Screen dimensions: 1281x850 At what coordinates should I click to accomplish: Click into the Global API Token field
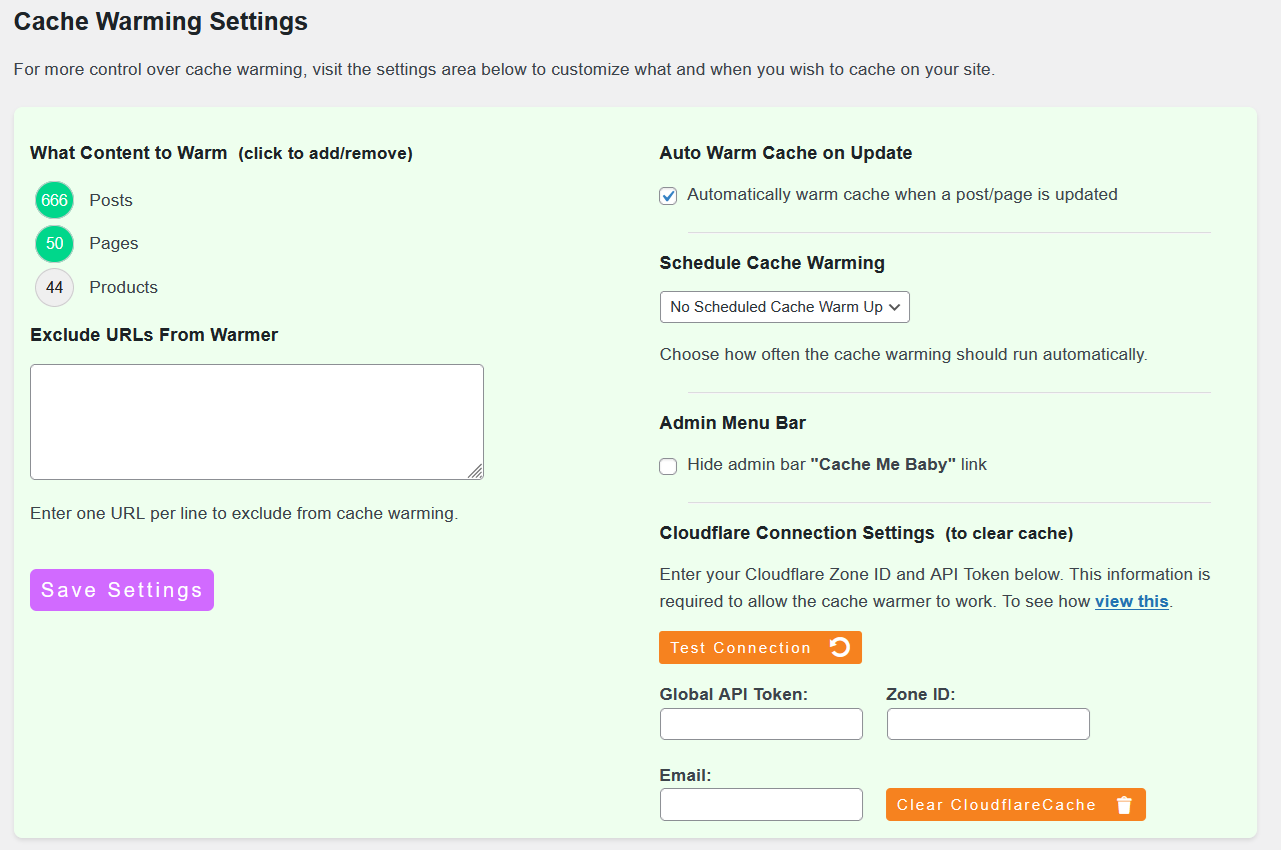coord(761,724)
